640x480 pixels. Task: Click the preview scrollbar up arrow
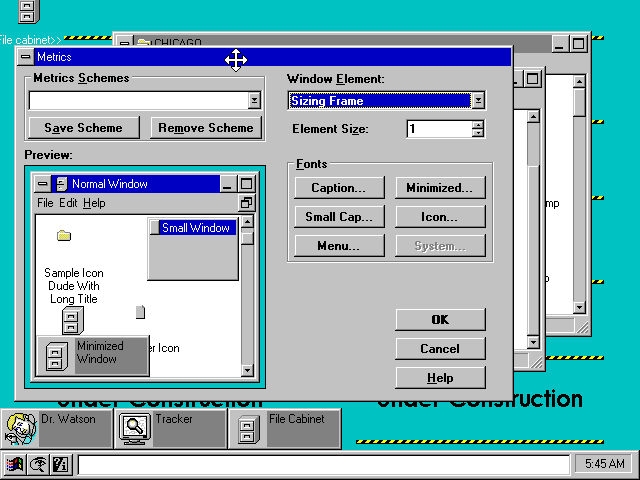click(247, 222)
